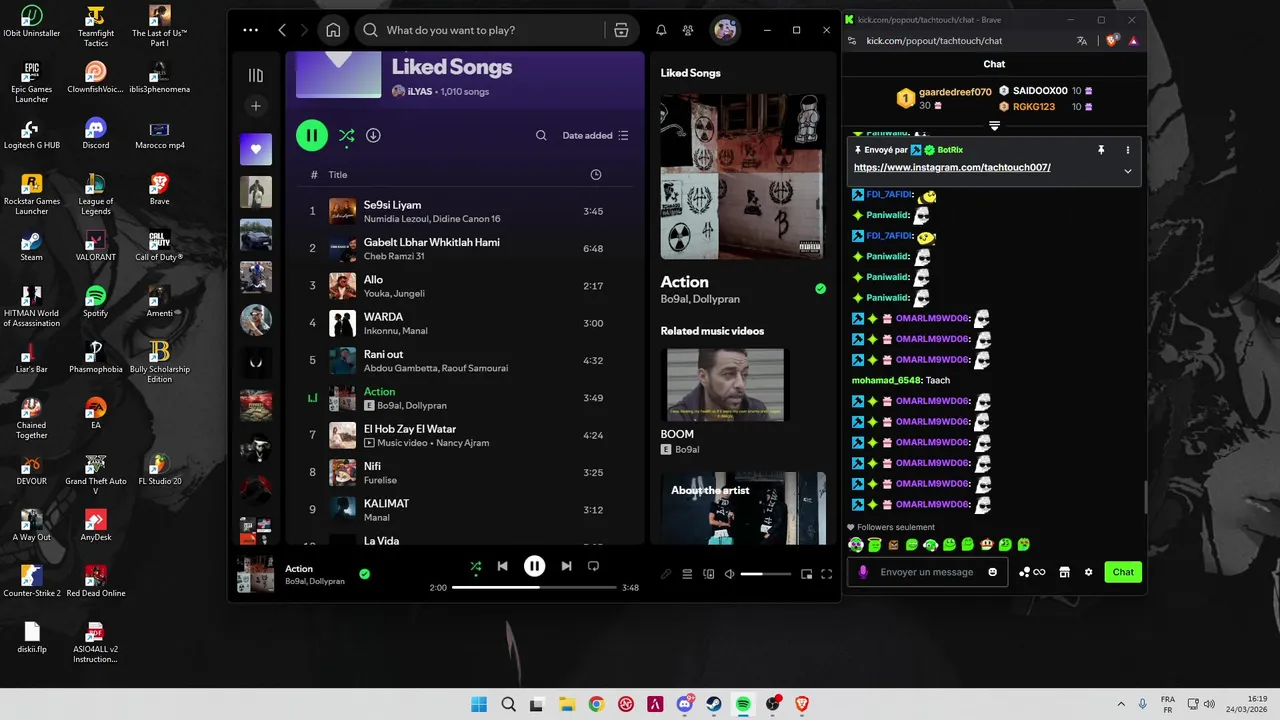Open Spotify from the Windows taskbar

(x=743, y=704)
